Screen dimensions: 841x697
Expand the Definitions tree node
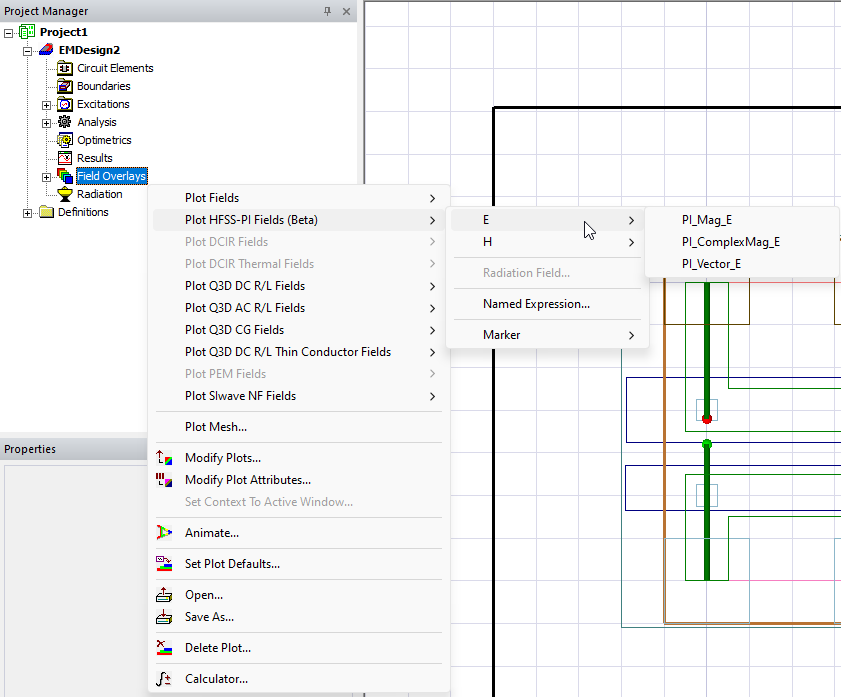click(27, 213)
